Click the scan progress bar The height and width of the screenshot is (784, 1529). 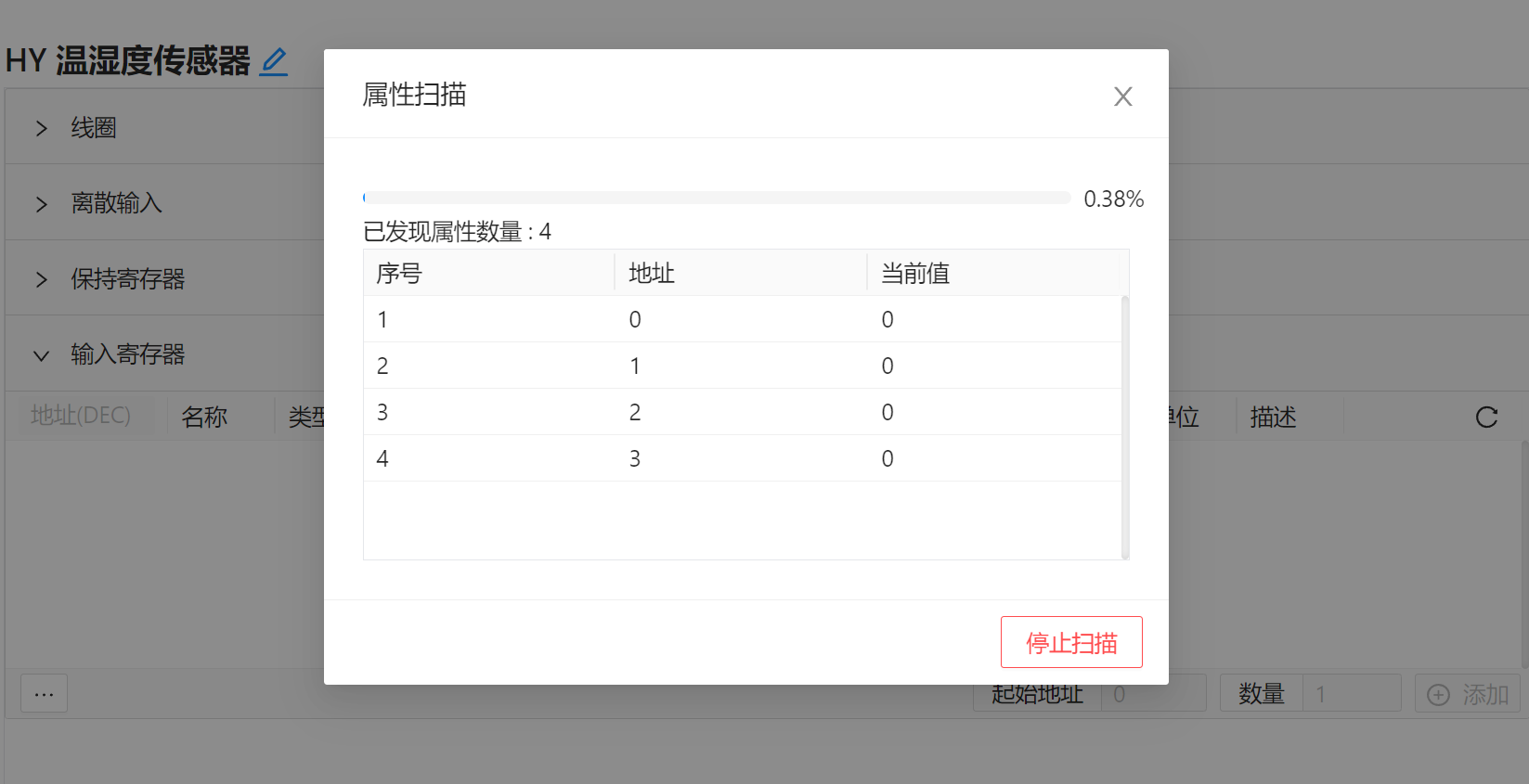click(x=716, y=198)
